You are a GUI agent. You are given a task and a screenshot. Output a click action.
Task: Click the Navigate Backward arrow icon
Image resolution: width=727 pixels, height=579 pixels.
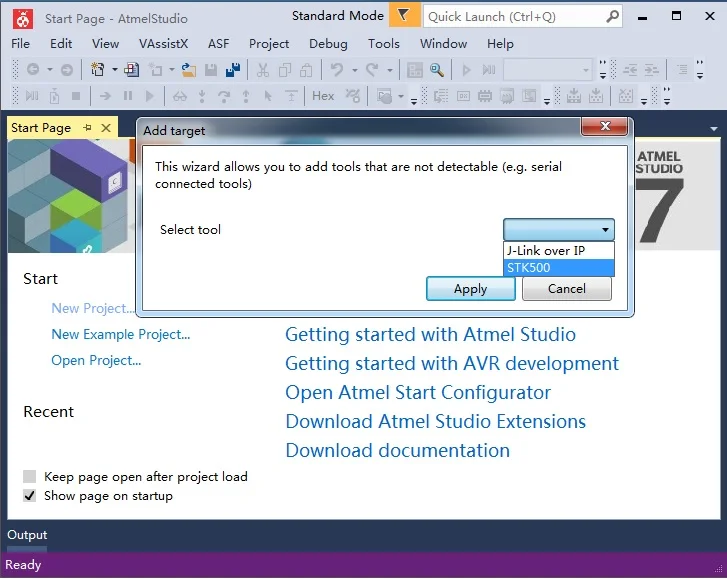33,70
